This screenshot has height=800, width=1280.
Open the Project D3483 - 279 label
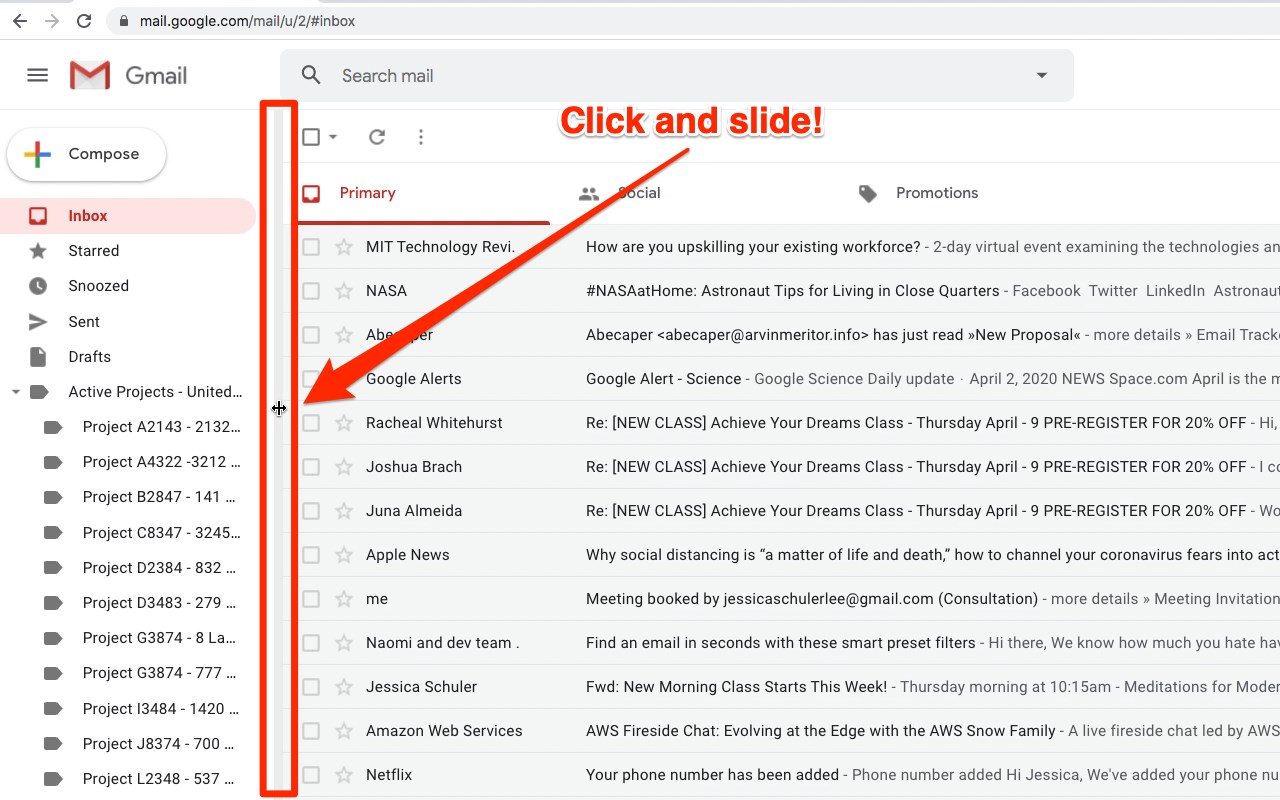click(159, 603)
